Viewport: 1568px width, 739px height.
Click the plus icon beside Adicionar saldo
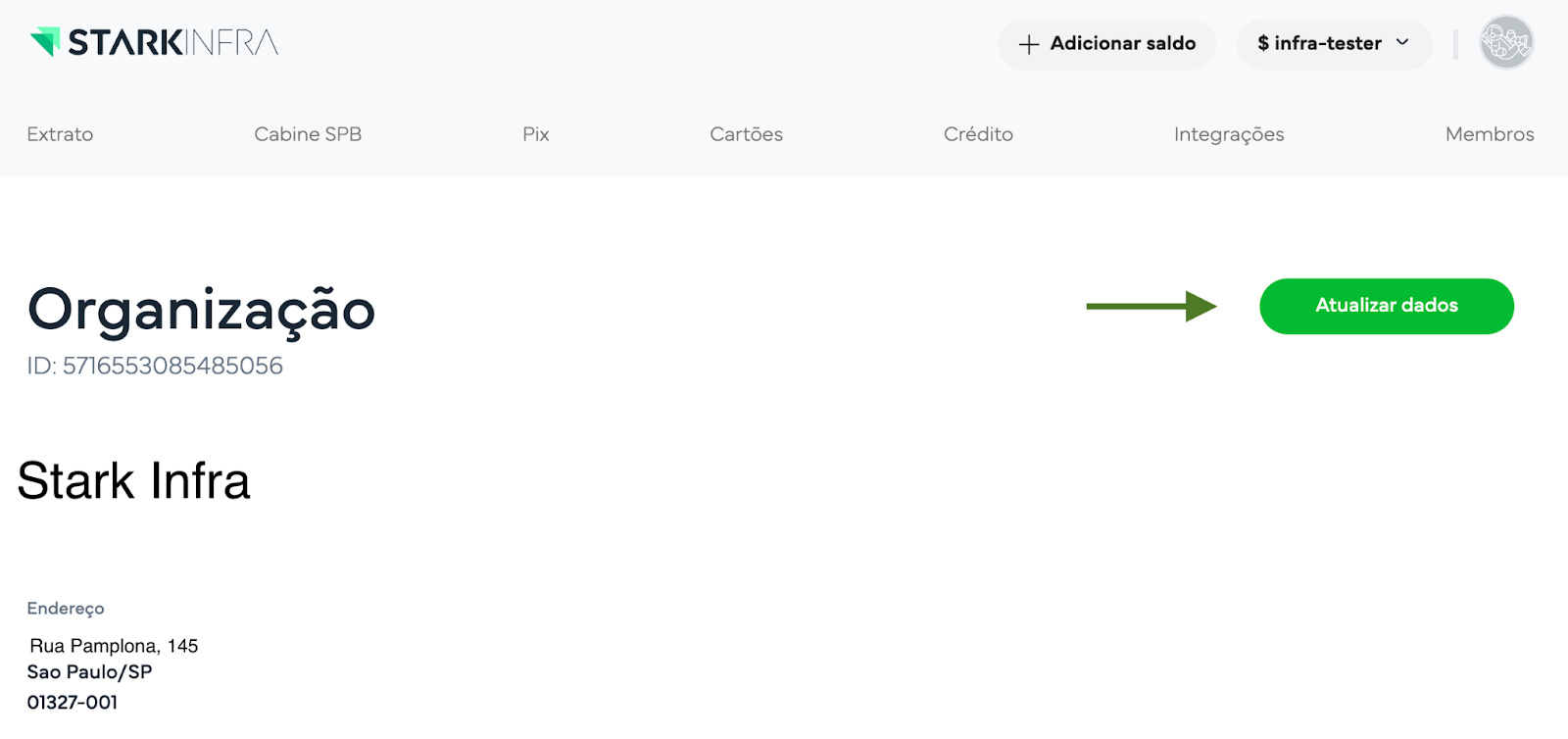click(1028, 44)
